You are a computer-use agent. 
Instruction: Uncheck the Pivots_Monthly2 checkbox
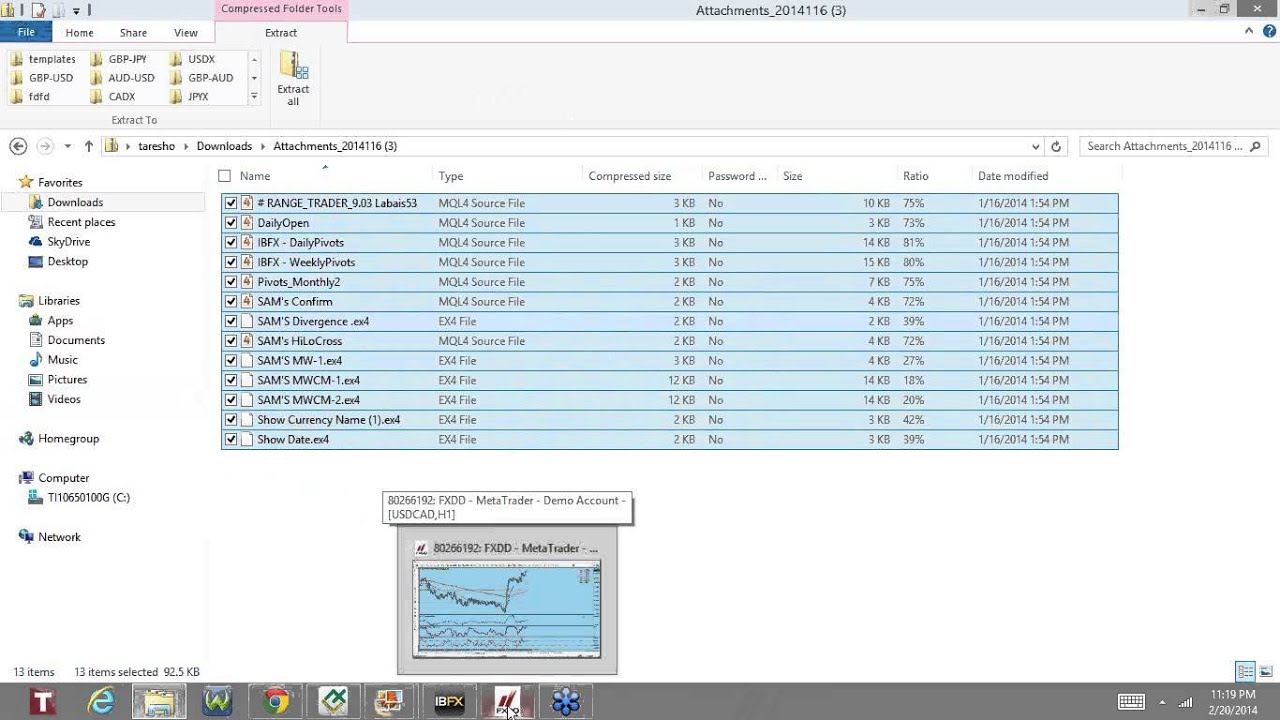(x=231, y=282)
